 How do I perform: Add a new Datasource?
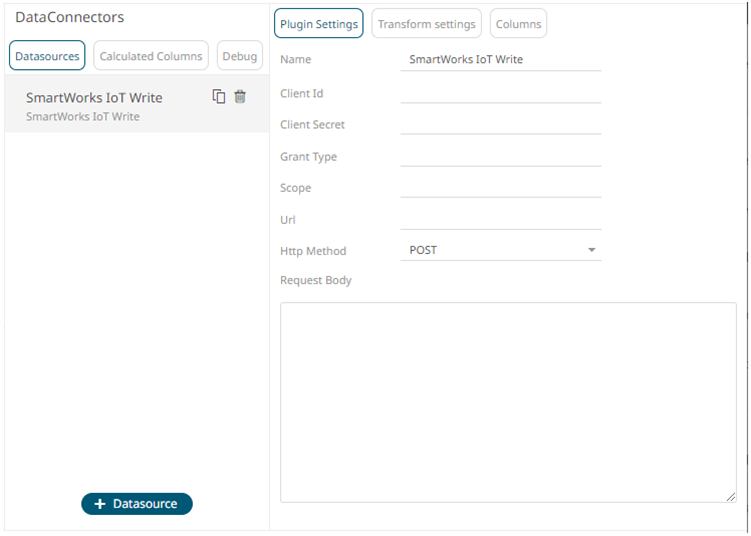[137, 504]
